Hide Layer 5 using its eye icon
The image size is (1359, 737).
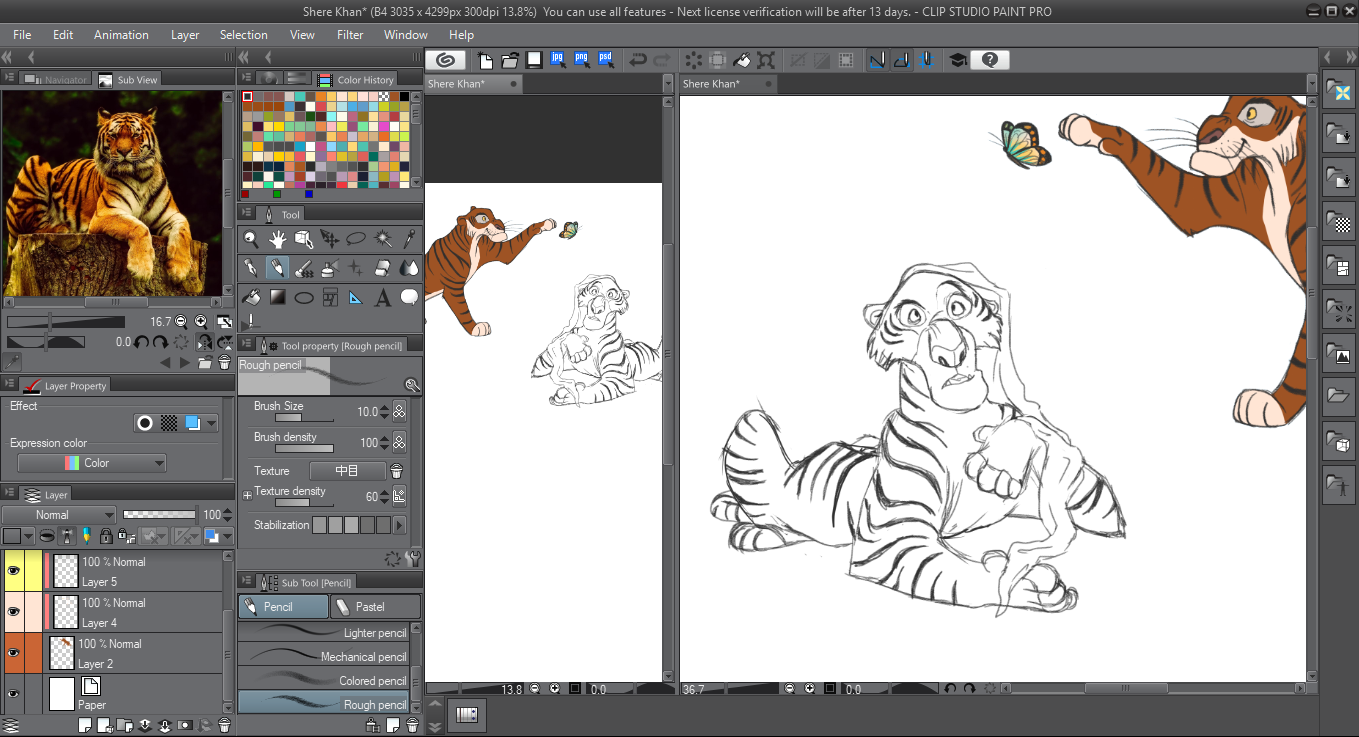[x=14, y=571]
